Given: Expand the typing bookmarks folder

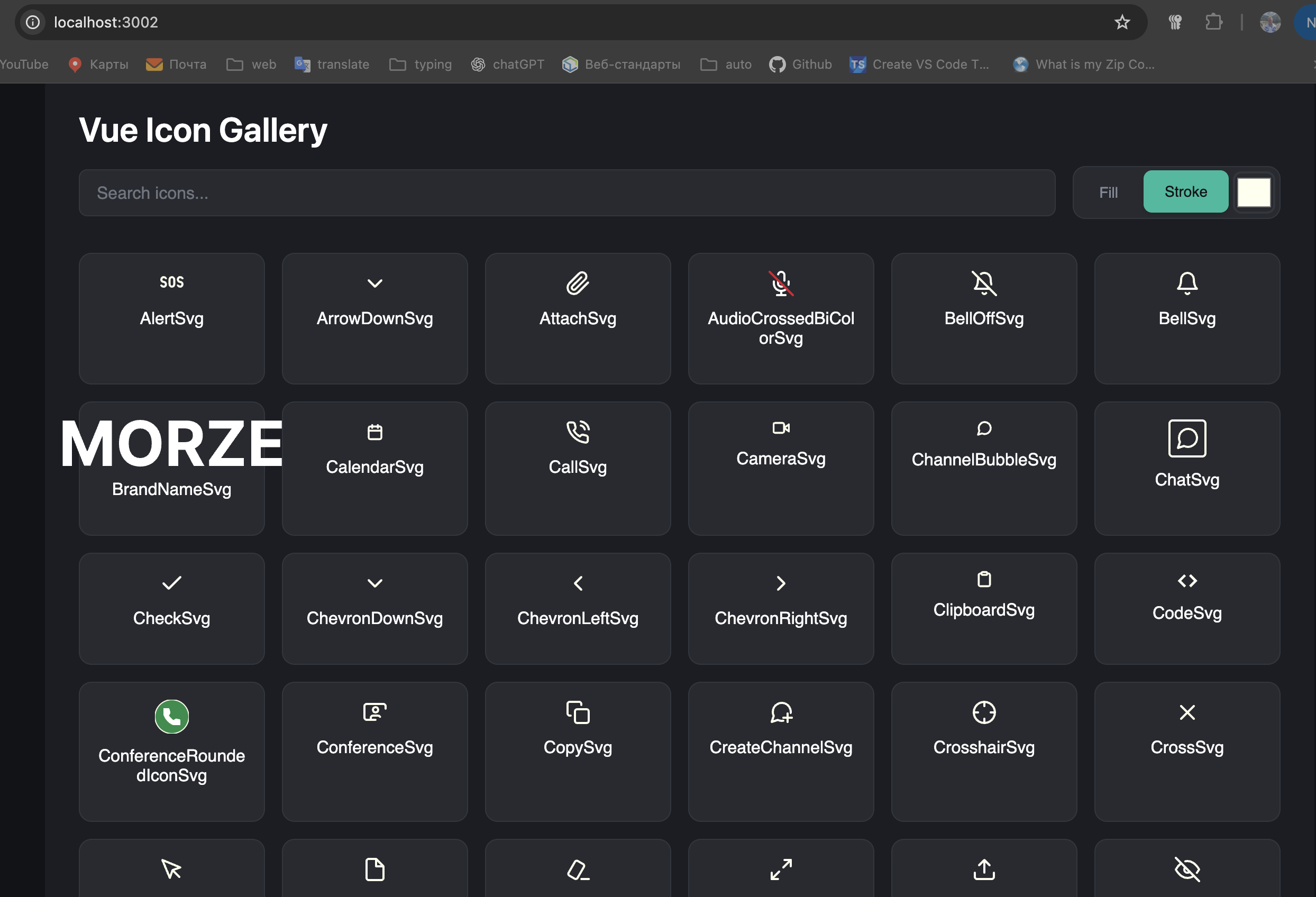Looking at the screenshot, I should coord(421,65).
